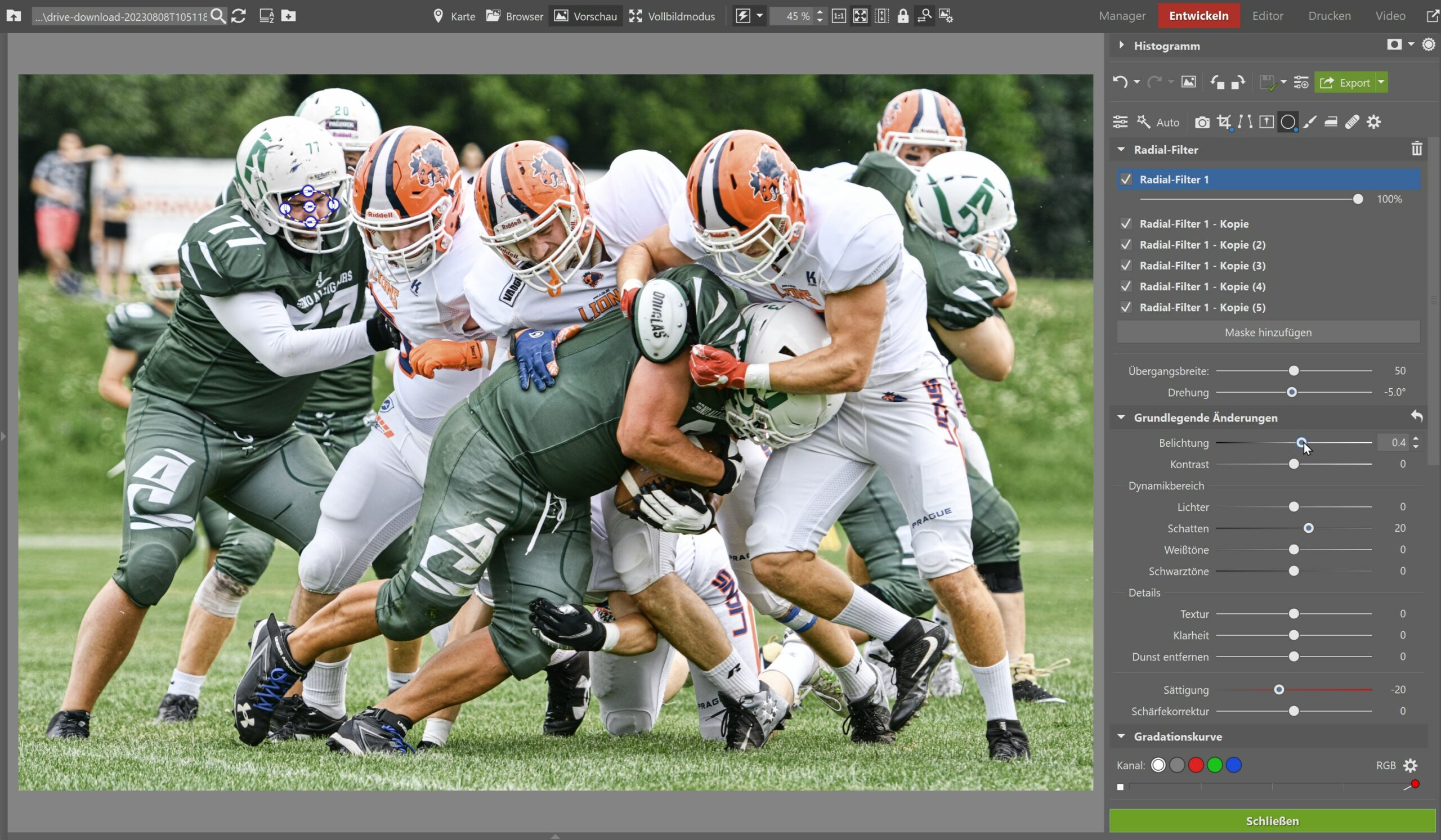Viewport: 1441px width, 840px height.
Task: Click the camera and lens icon
Action: coord(1202,122)
